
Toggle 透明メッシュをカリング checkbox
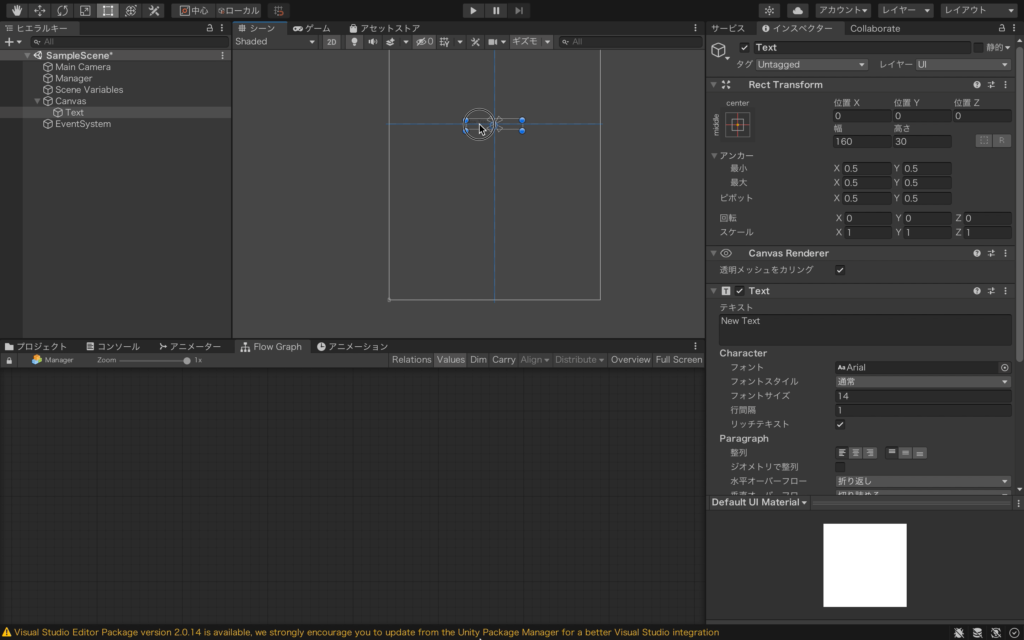(840, 270)
